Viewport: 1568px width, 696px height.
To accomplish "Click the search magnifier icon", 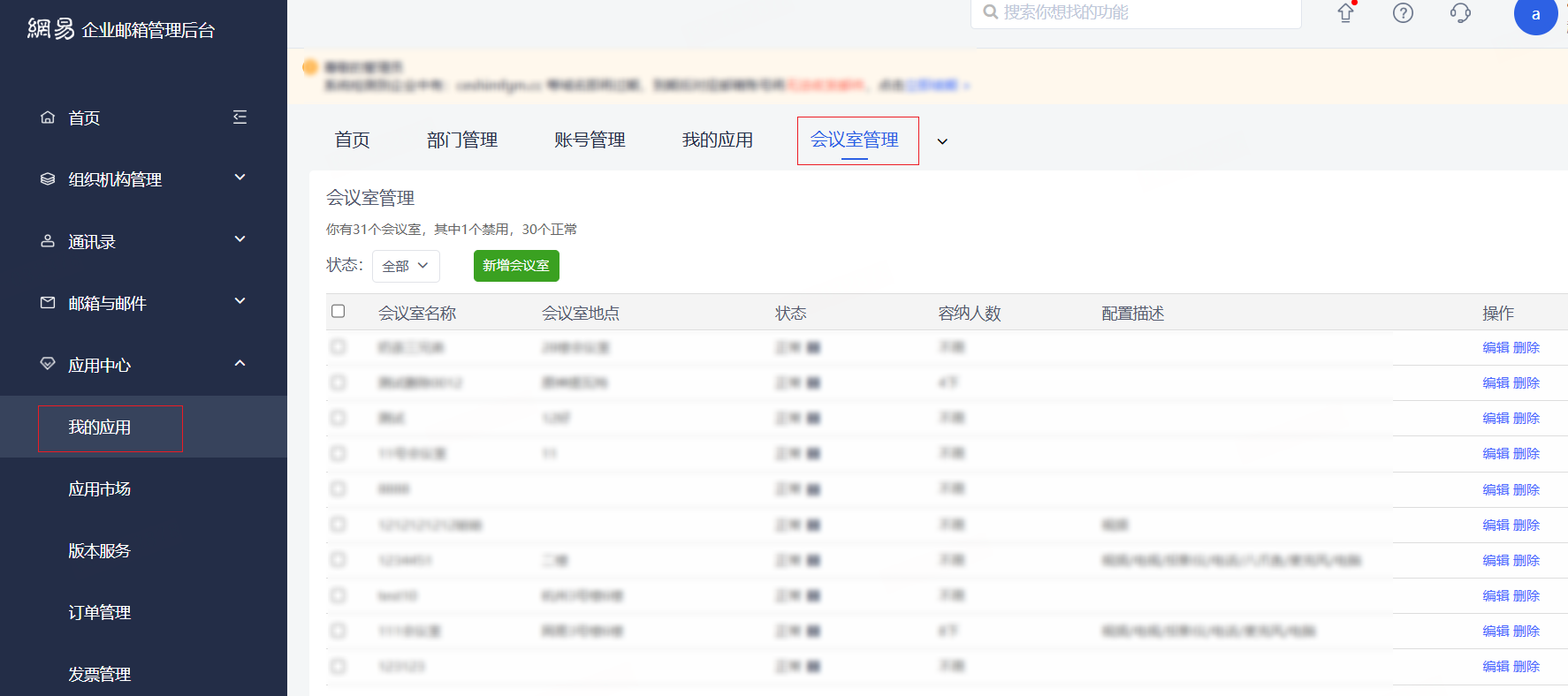I will [991, 12].
